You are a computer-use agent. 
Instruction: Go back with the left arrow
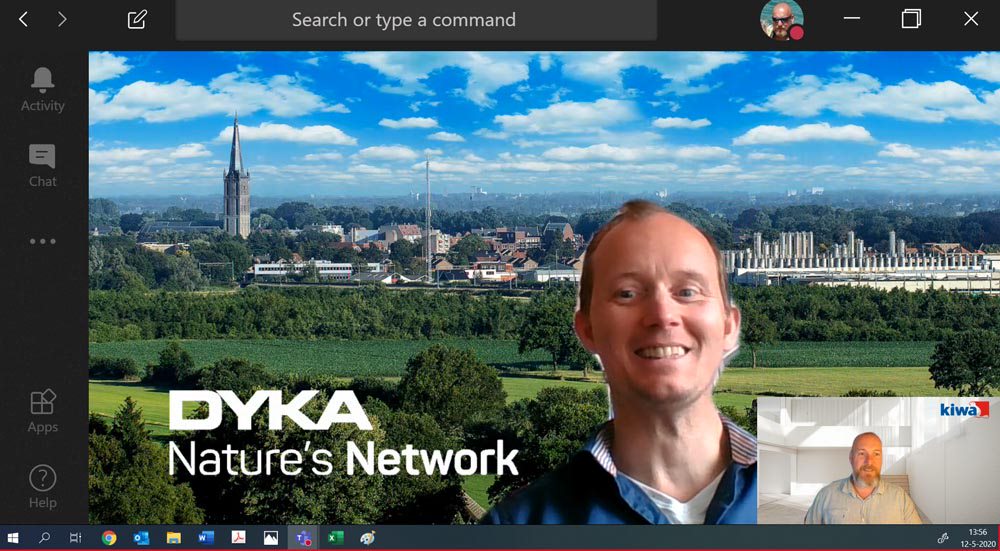(x=24, y=19)
